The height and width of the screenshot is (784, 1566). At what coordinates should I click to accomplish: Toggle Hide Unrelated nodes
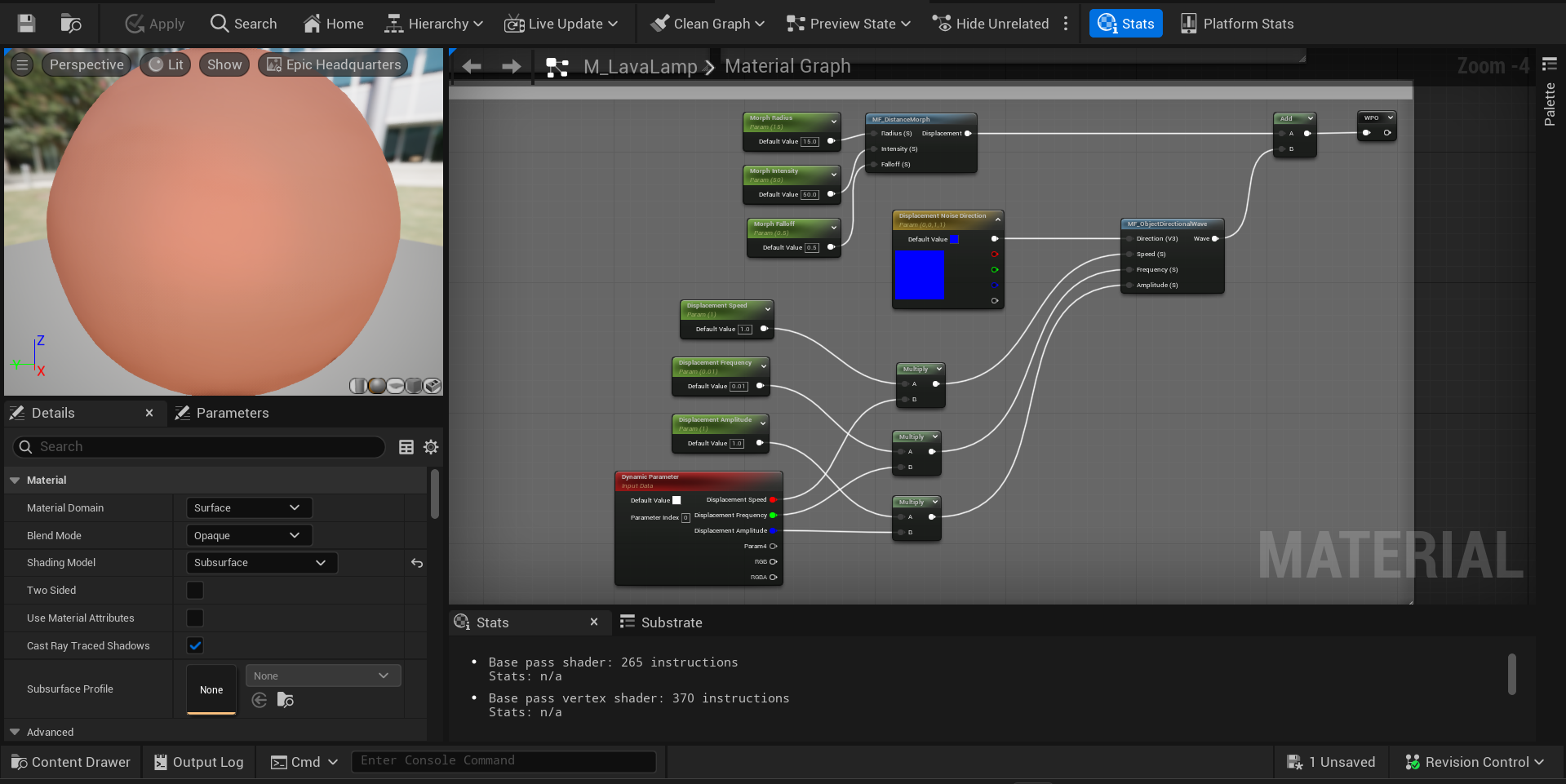click(990, 23)
